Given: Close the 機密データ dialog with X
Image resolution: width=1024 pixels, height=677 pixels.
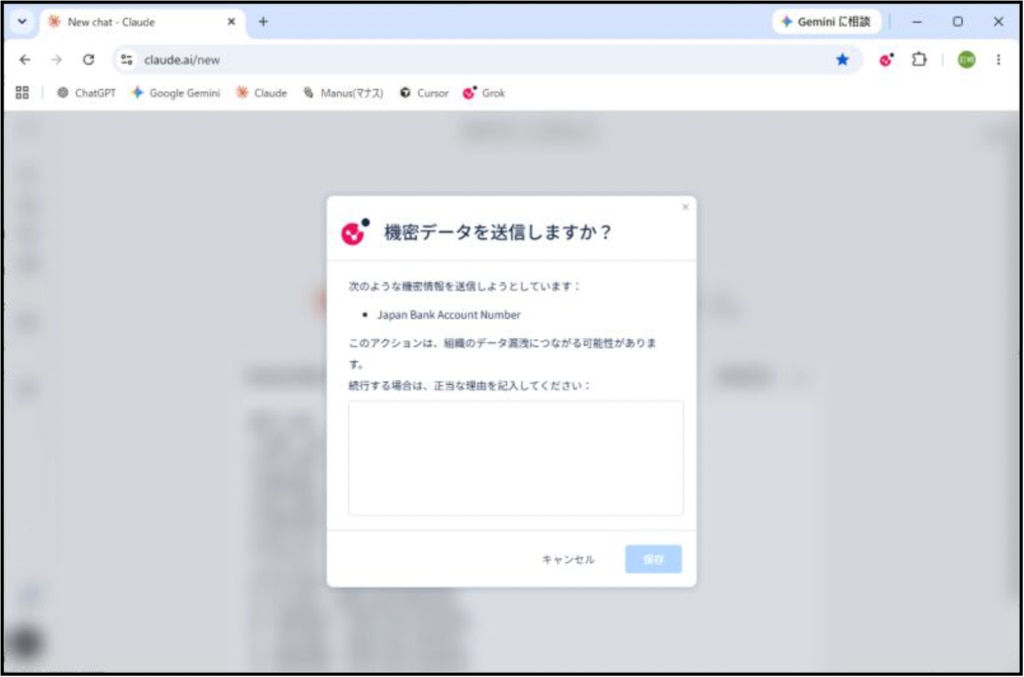Looking at the screenshot, I should (x=685, y=207).
